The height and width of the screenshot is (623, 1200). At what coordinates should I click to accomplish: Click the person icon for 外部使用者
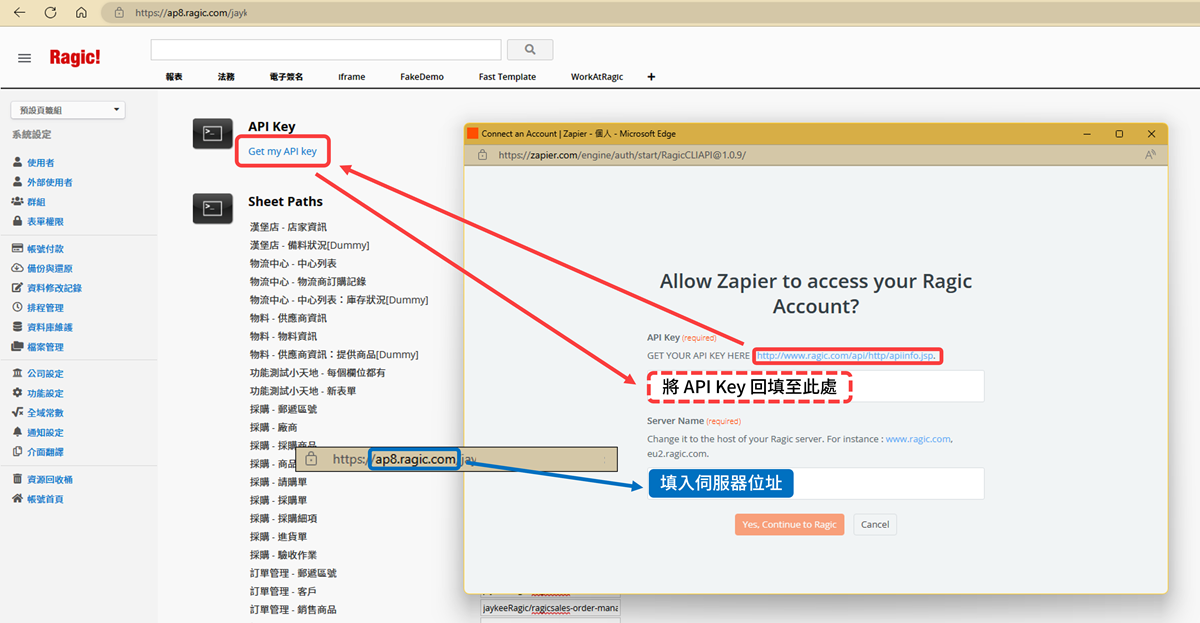point(17,182)
